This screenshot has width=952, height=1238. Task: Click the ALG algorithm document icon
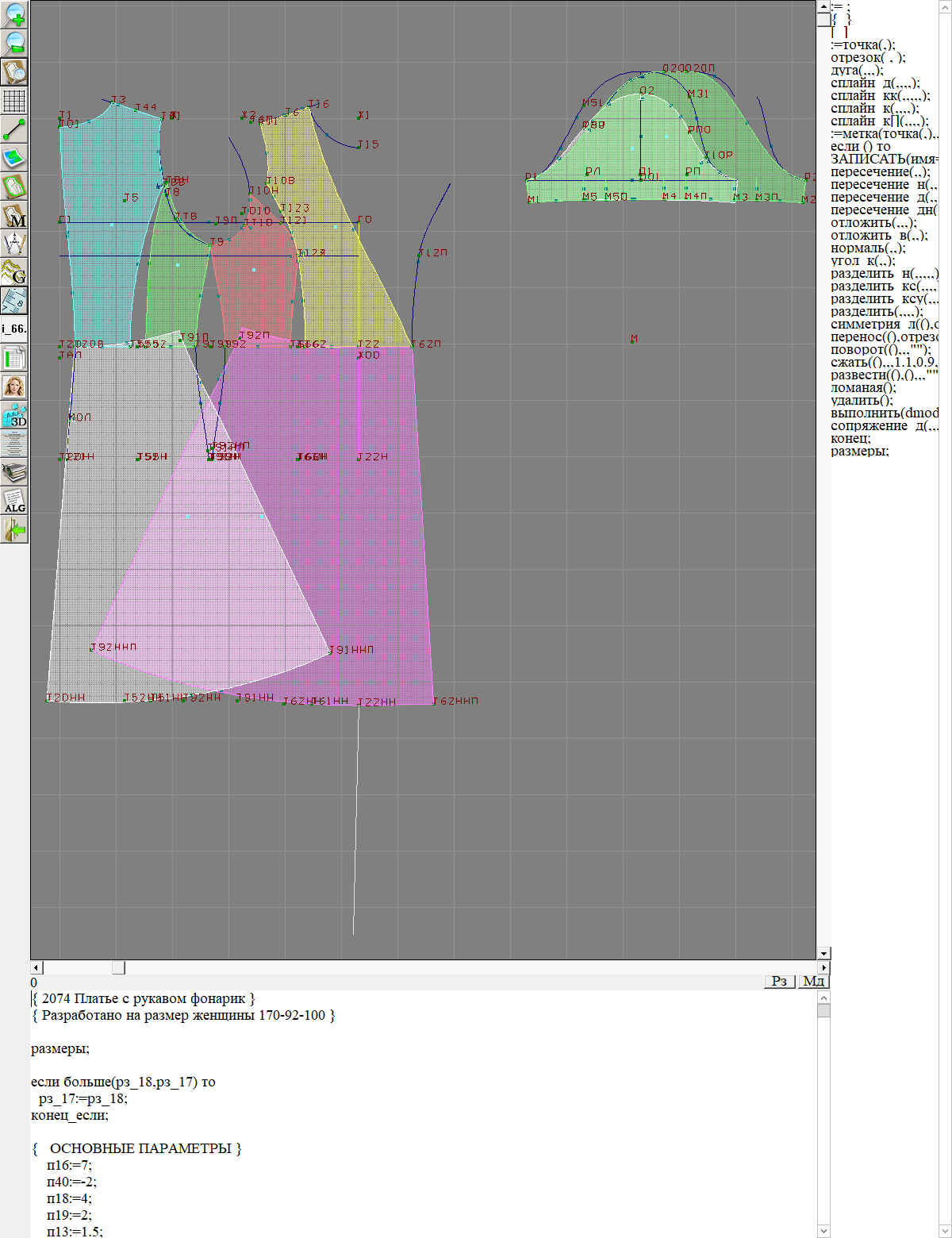(x=14, y=501)
